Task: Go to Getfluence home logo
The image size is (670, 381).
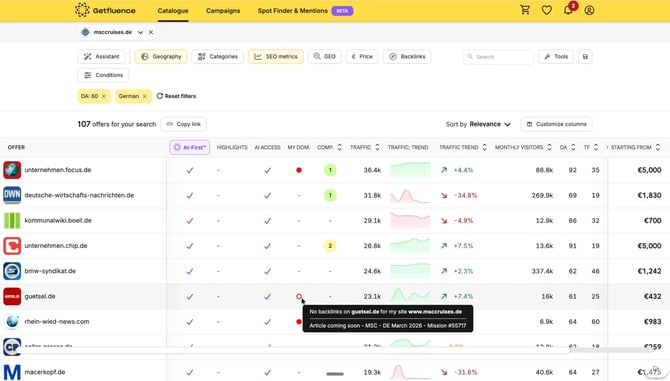Action: coord(105,10)
